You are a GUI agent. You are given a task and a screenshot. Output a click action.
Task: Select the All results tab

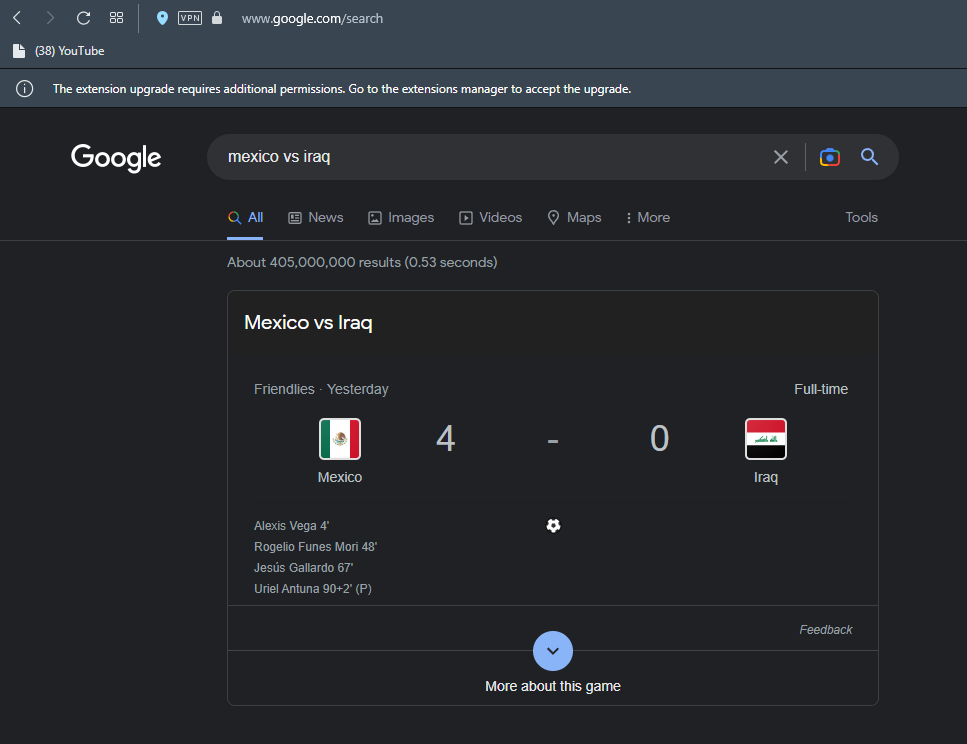tap(245, 217)
